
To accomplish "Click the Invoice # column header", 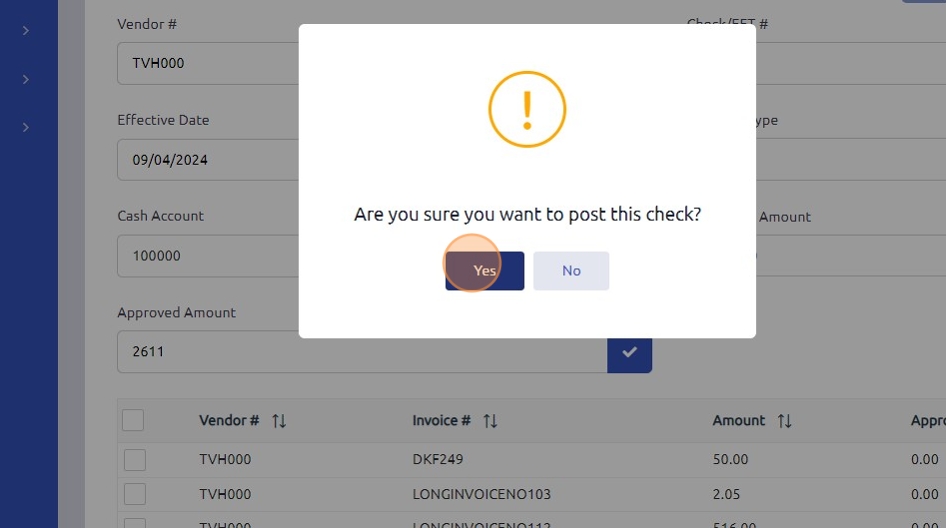I will click(441, 421).
